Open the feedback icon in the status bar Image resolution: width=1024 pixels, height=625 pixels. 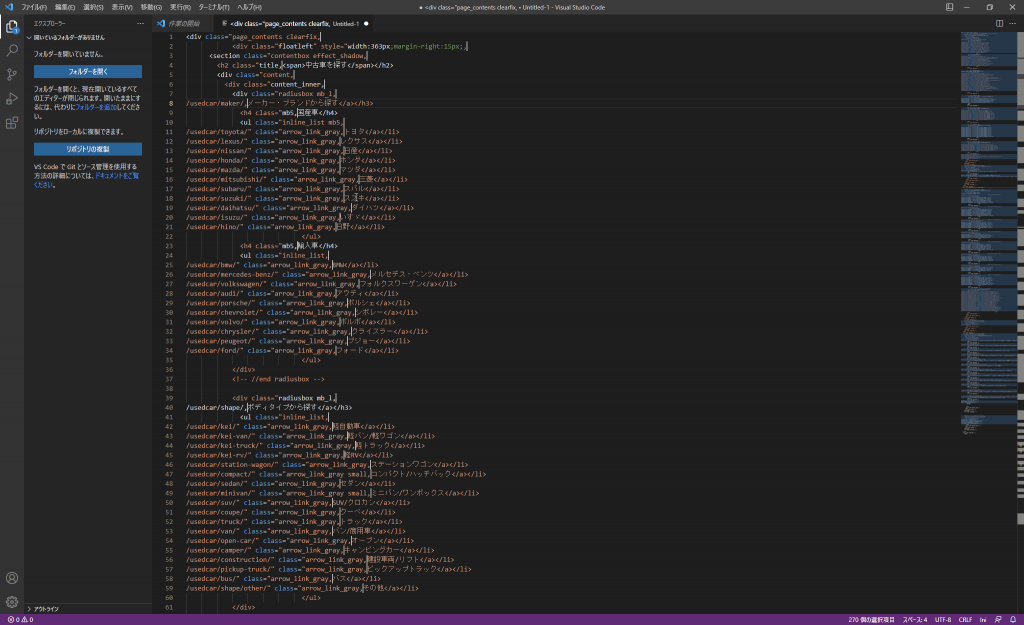coord(998,620)
